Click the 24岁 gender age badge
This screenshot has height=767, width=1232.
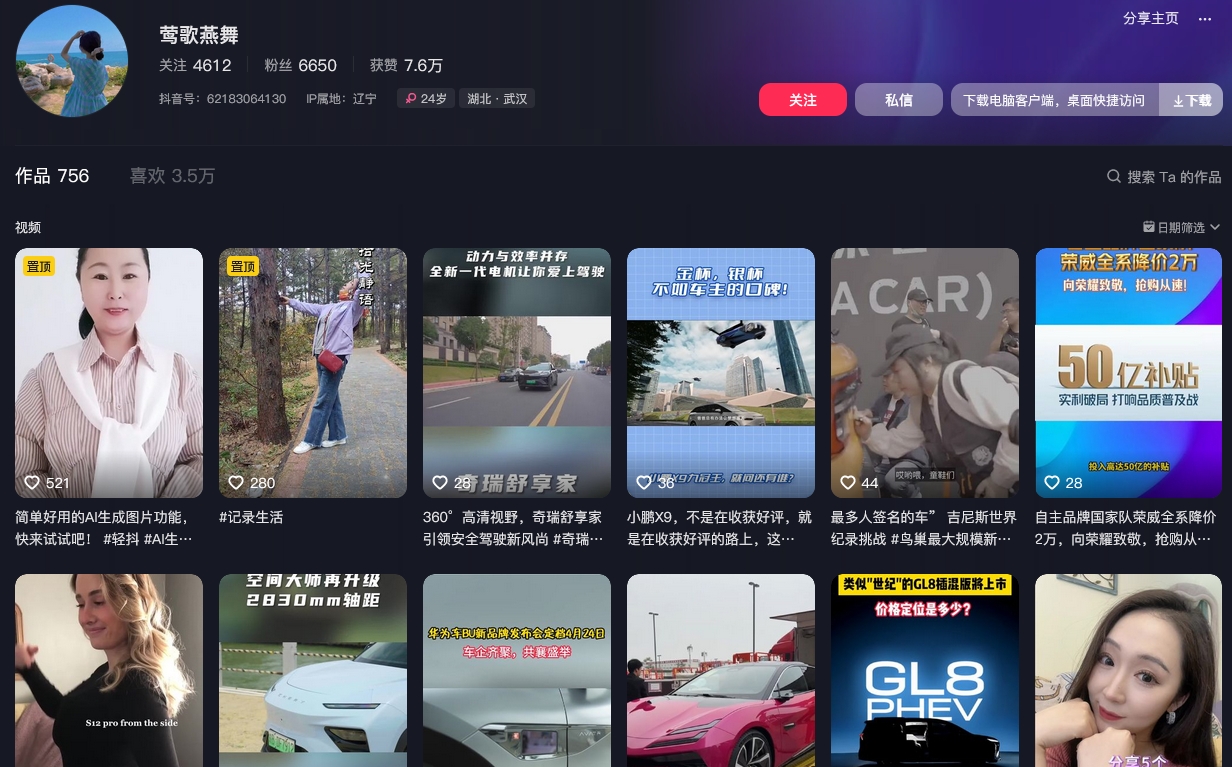coord(426,99)
